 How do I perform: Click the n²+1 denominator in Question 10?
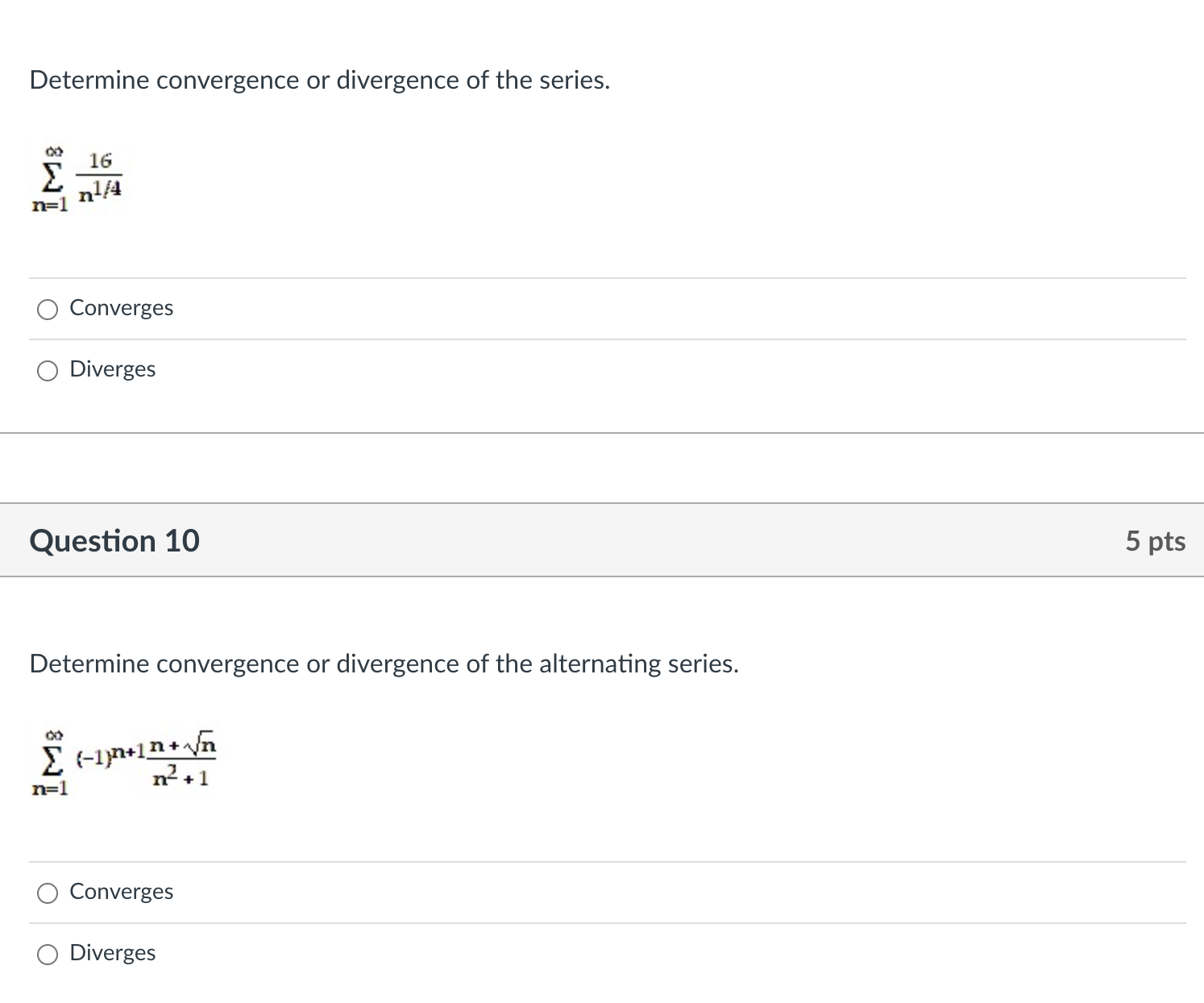tap(181, 777)
